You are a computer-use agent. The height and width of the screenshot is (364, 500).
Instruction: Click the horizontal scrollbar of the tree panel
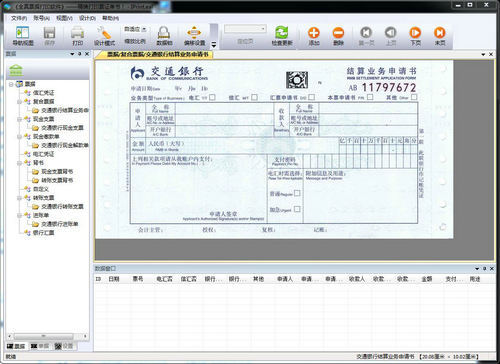click(x=47, y=336)
